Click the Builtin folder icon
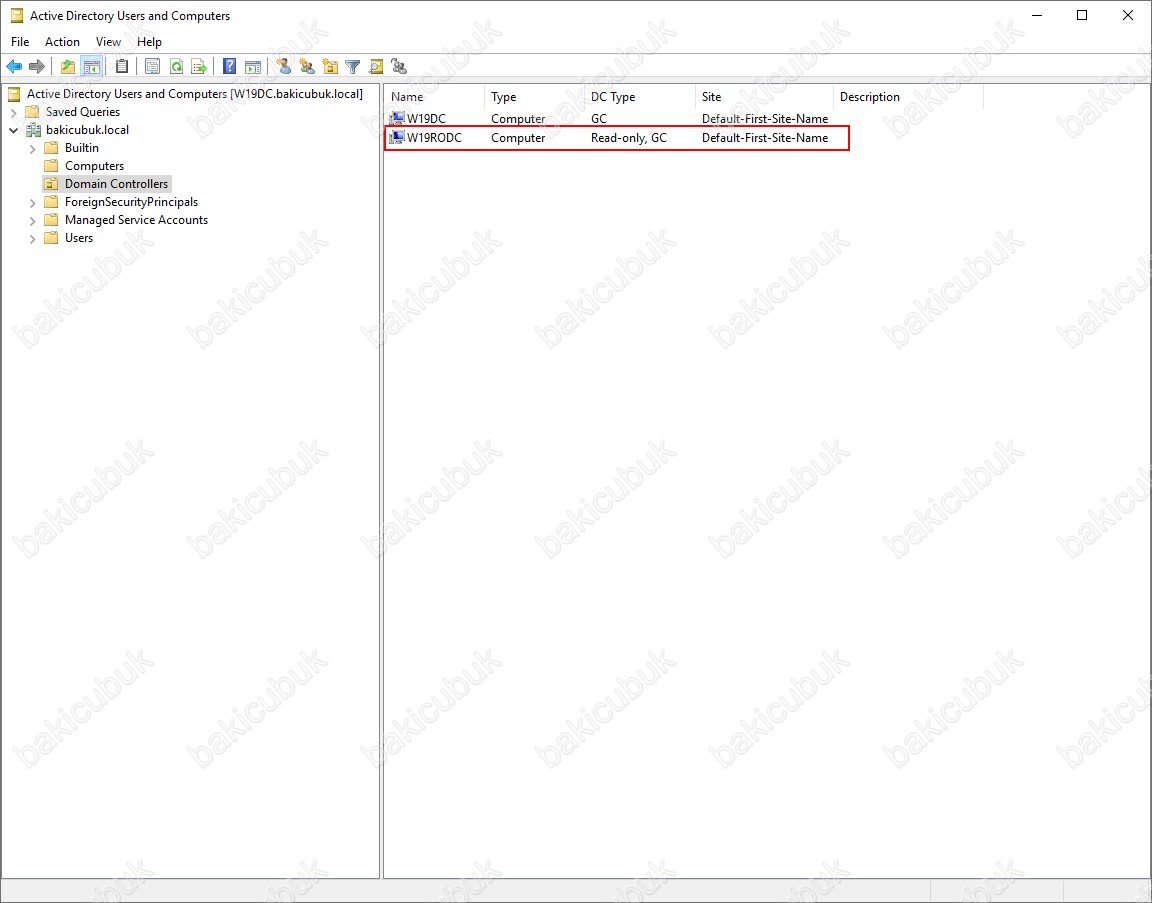The height and width of the screenshot is (903, 1152). (x=51, y=148)
